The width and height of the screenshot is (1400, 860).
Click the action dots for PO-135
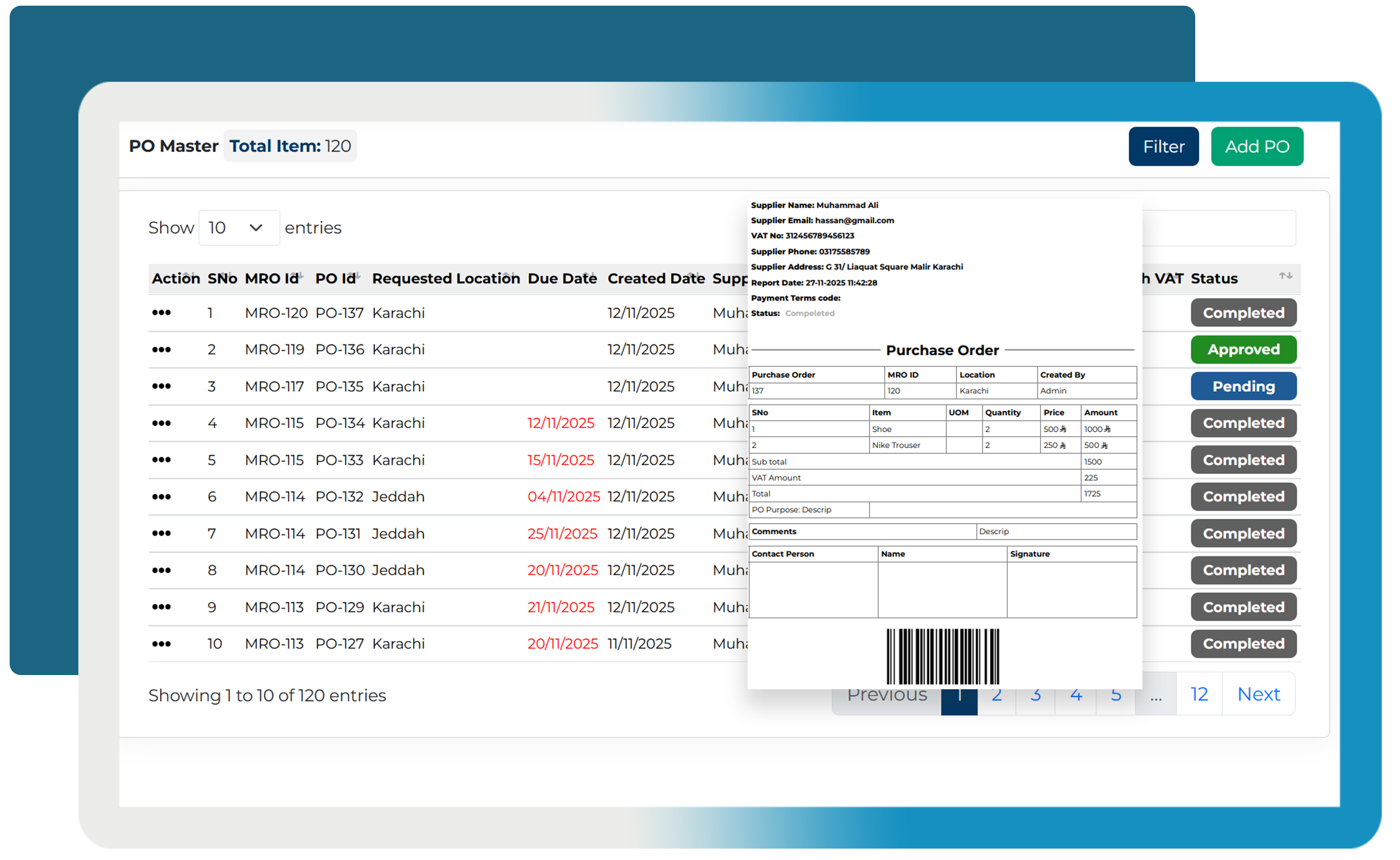point(162,387)
